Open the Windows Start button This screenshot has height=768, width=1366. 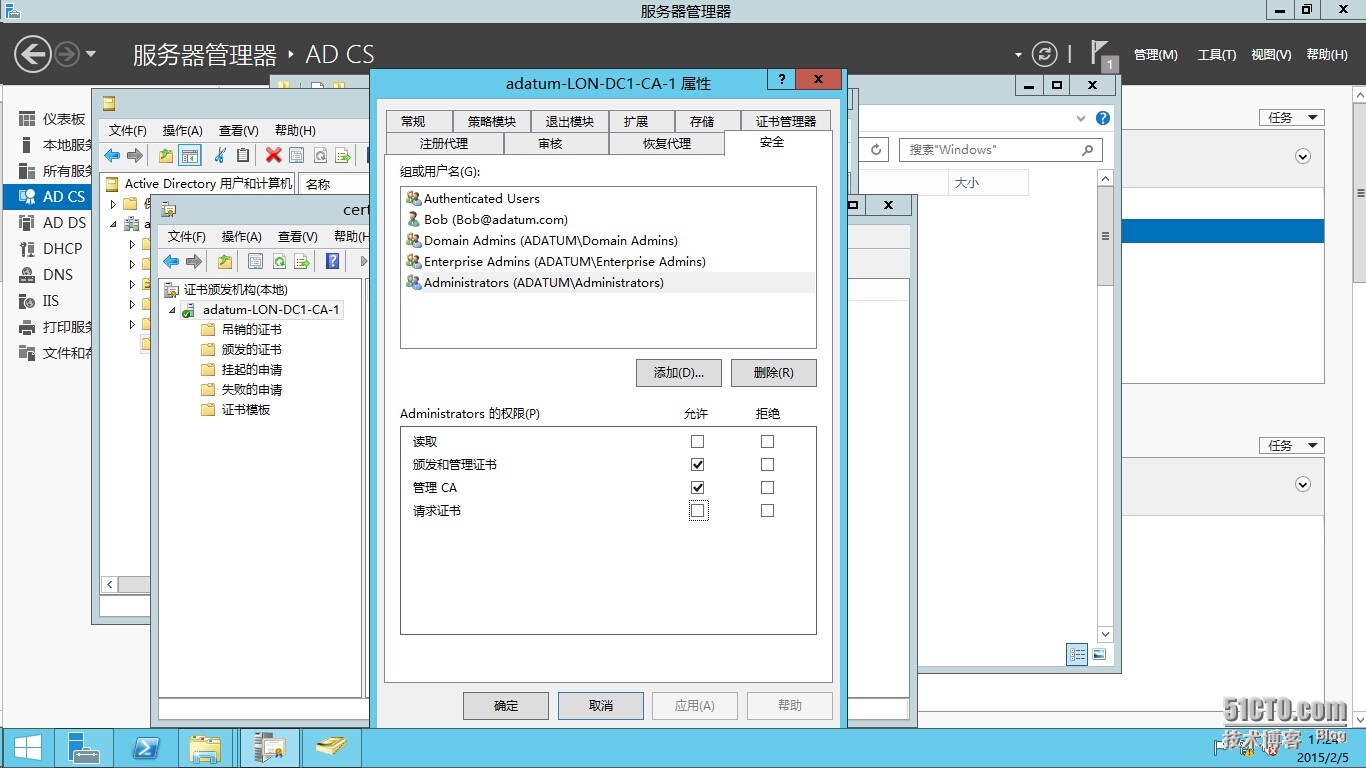pos(27,748)
